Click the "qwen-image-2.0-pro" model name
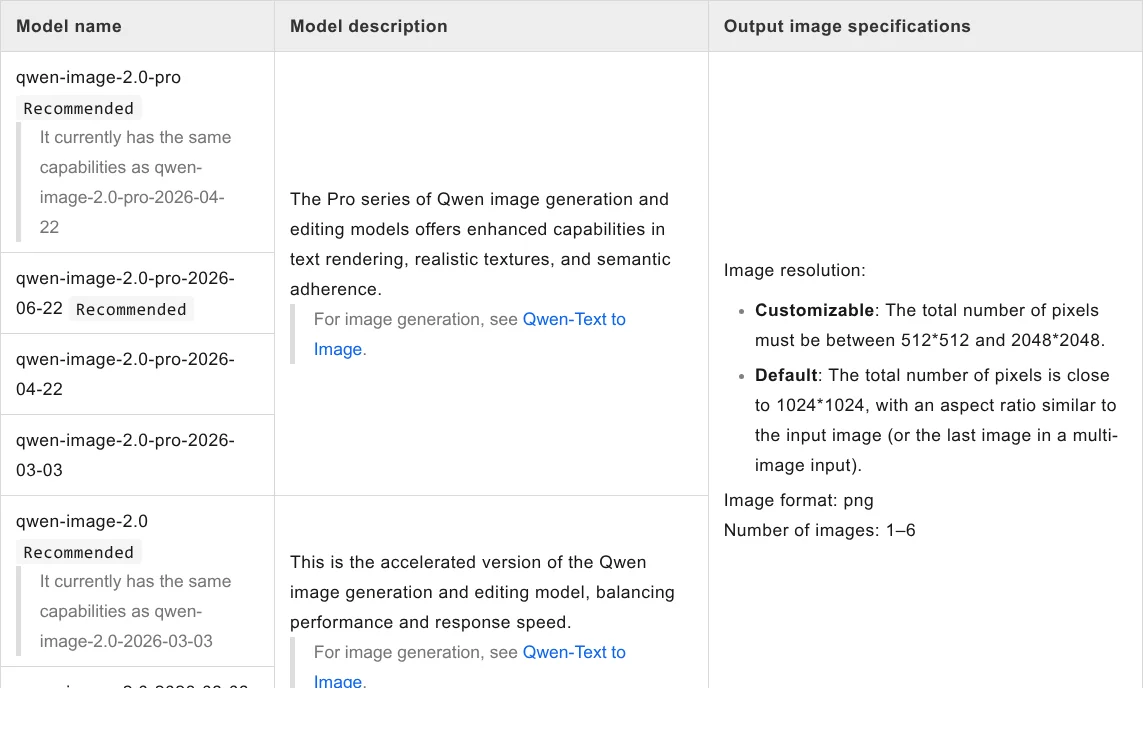Screen dimensions: 1143x749 (98, 77)
